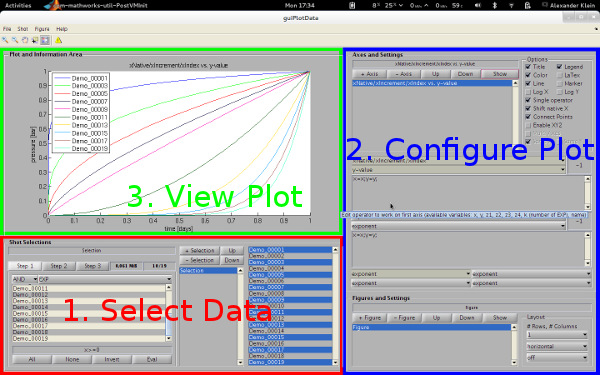Open the y-value dropdown

point(458,170)
